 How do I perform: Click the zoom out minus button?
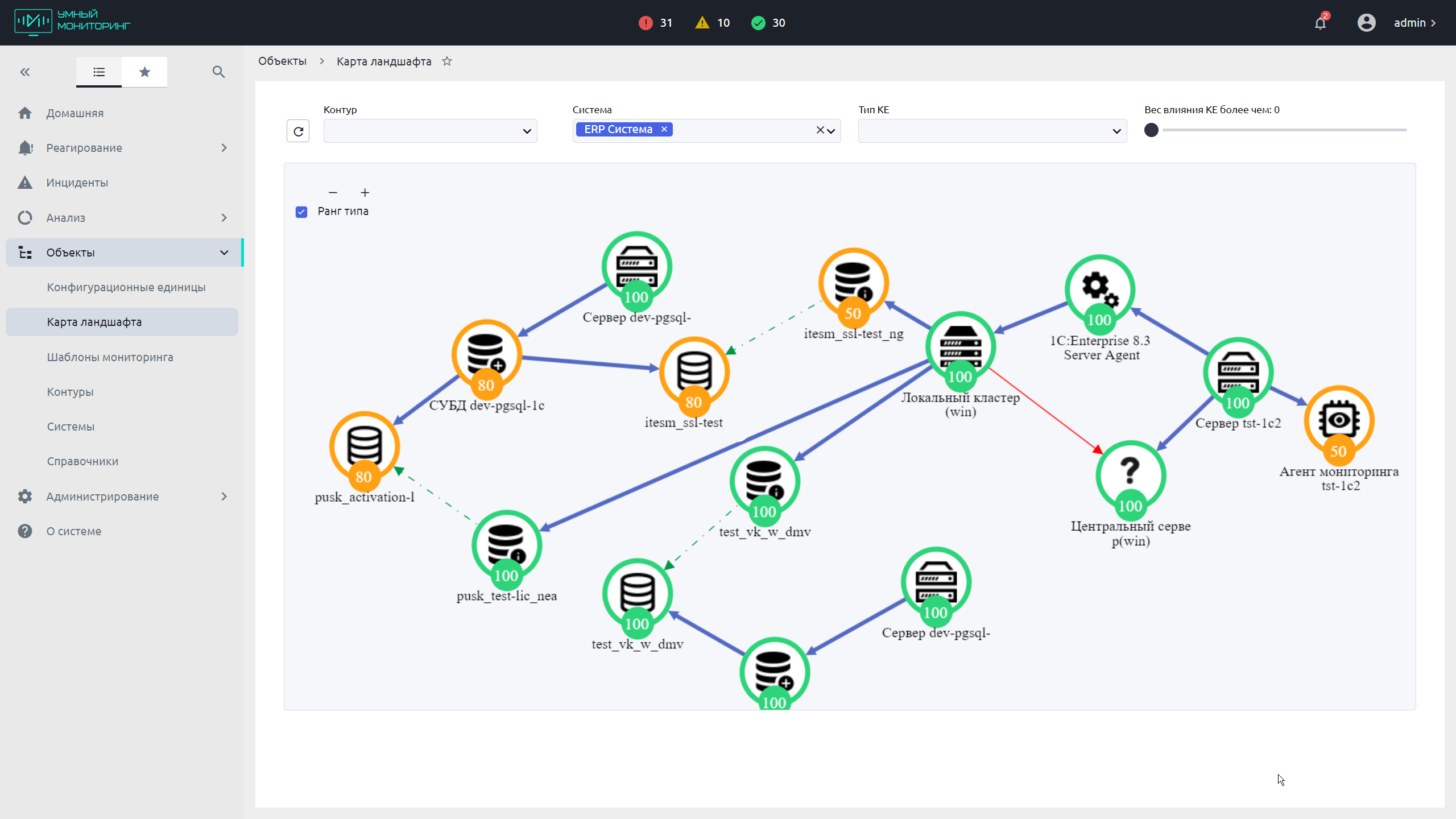click(333, 193)
